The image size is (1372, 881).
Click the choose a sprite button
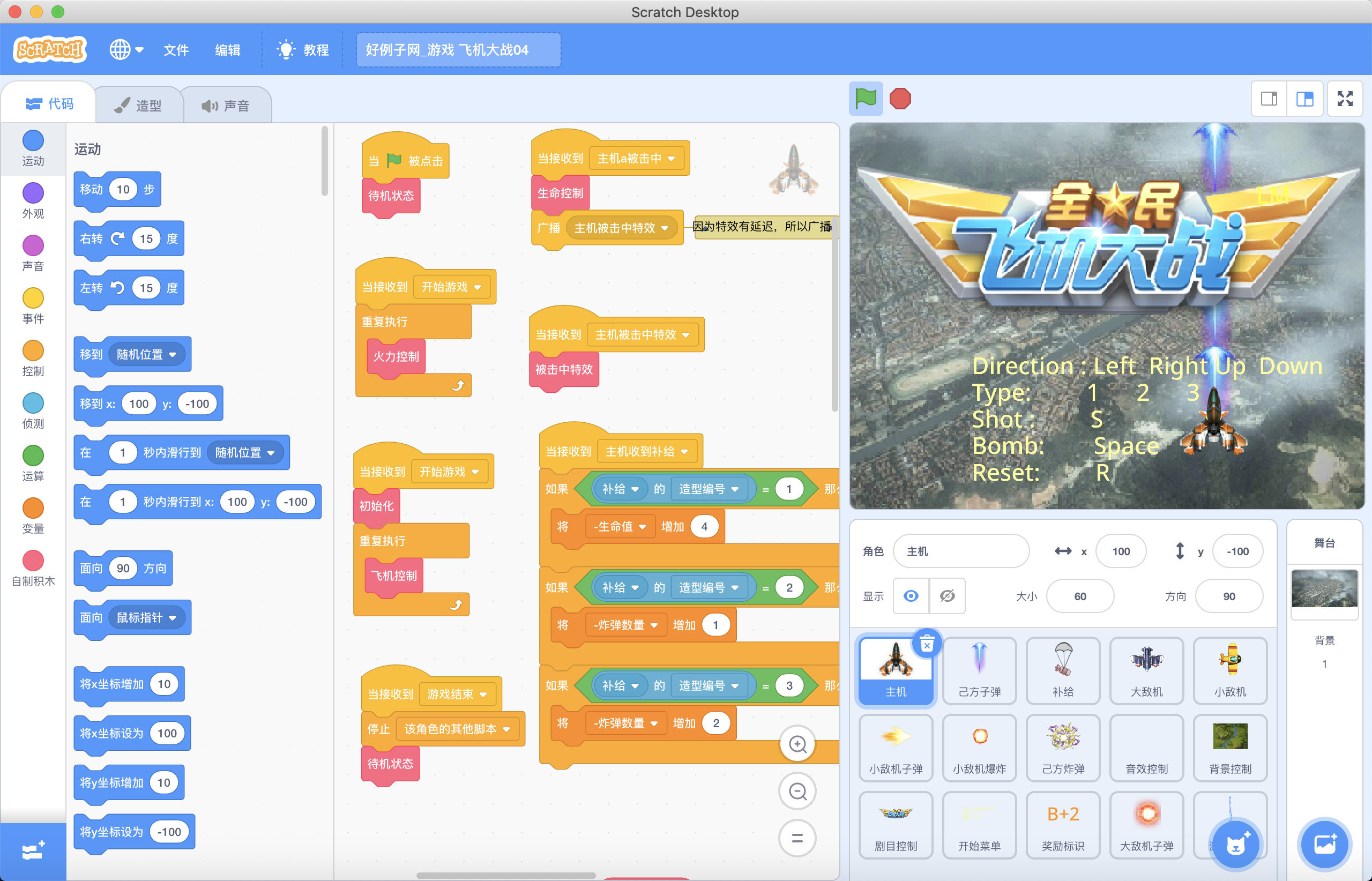coord(1236,845)
